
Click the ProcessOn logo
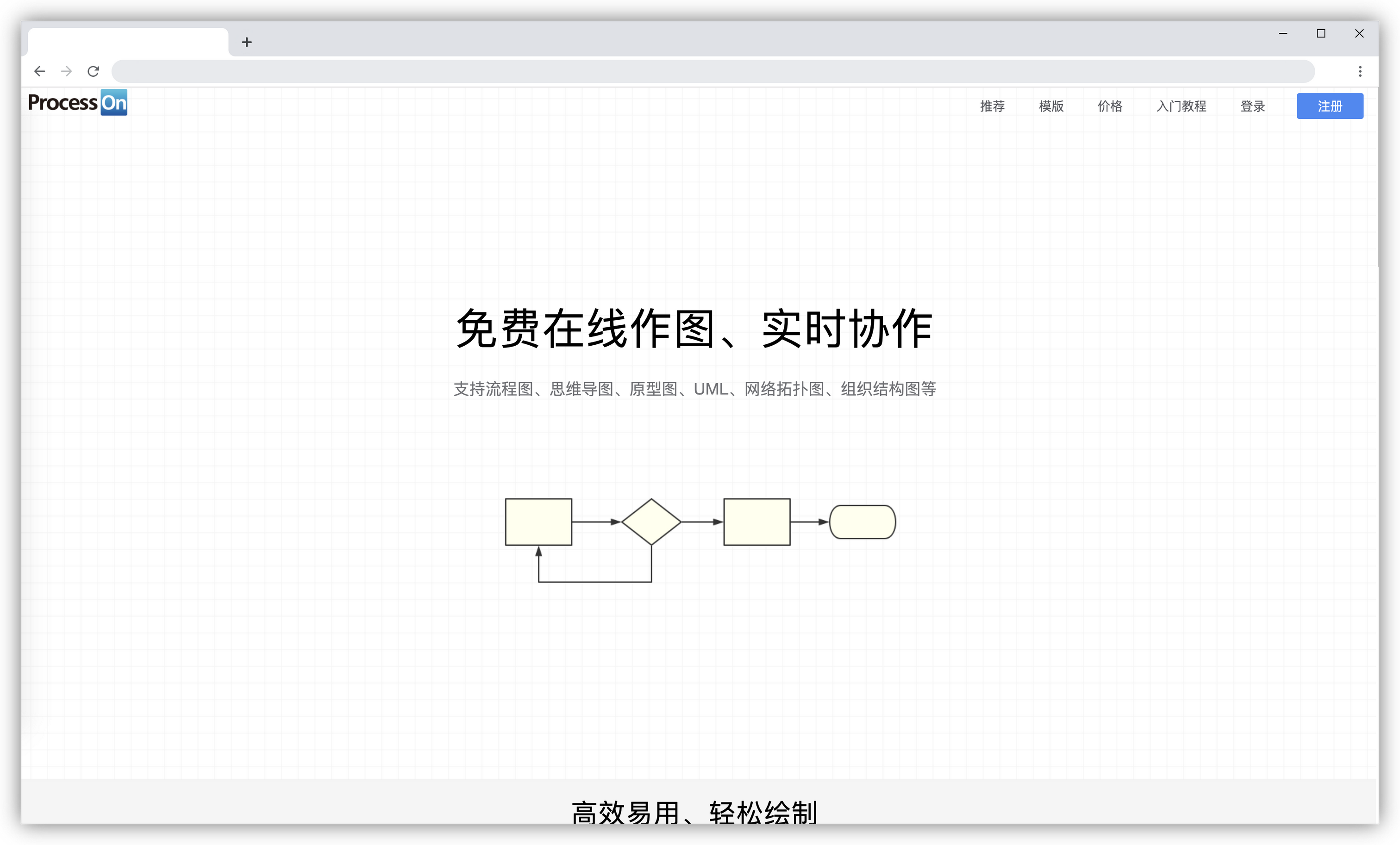[x=77, y=103]
